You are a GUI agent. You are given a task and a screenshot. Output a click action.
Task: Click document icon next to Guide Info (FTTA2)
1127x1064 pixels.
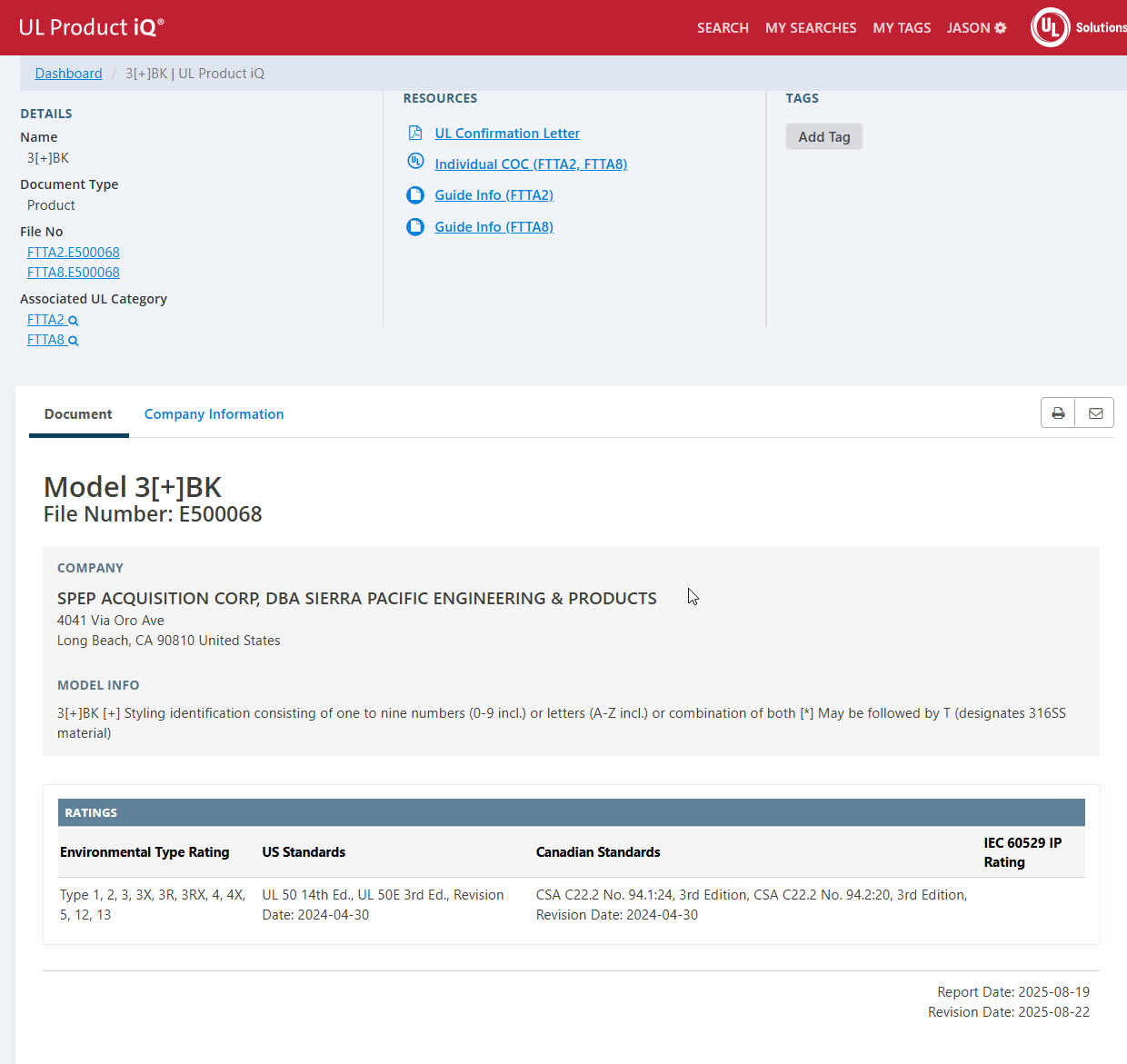point(415,195)
